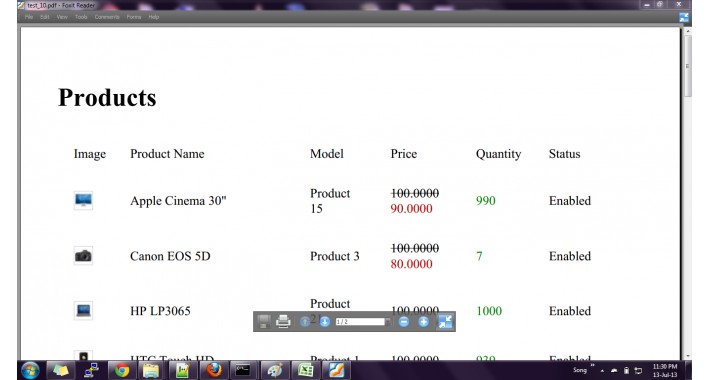The height and width of the screenshot is (380, 710).
Task: Open the Help menu
Action: click(x=154, y=17)
